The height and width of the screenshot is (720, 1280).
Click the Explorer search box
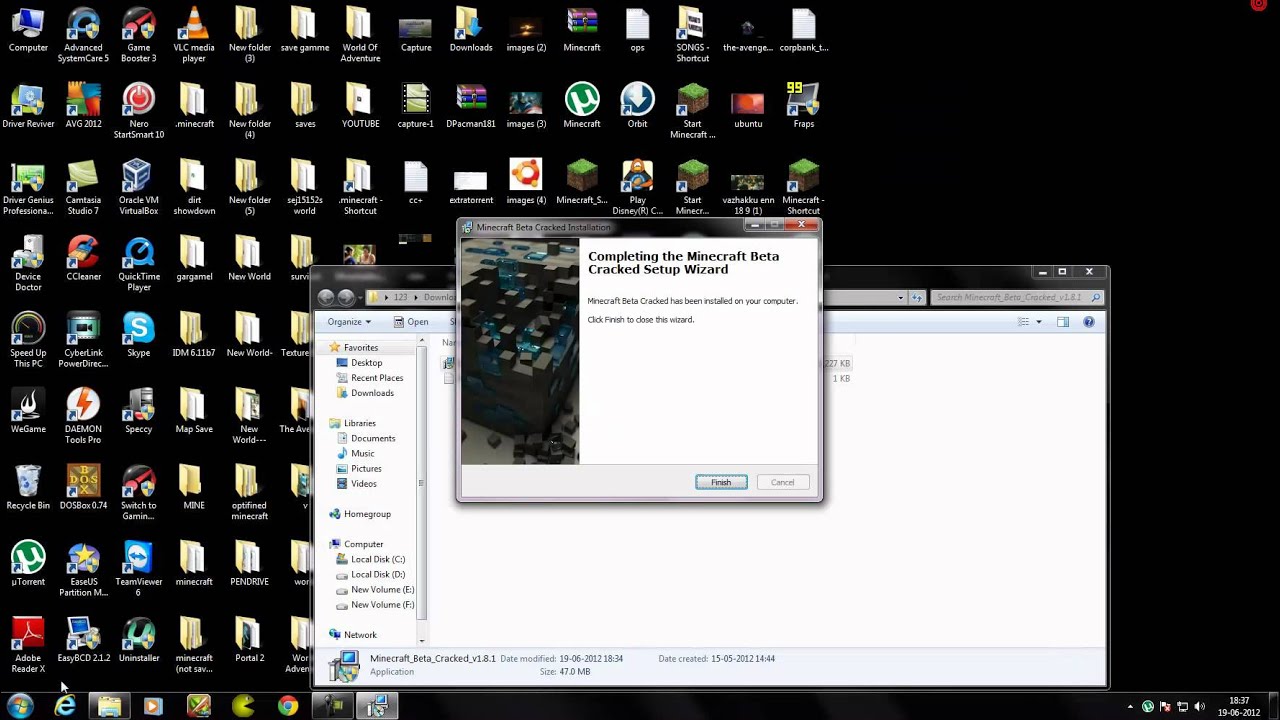click(1017, 297)
